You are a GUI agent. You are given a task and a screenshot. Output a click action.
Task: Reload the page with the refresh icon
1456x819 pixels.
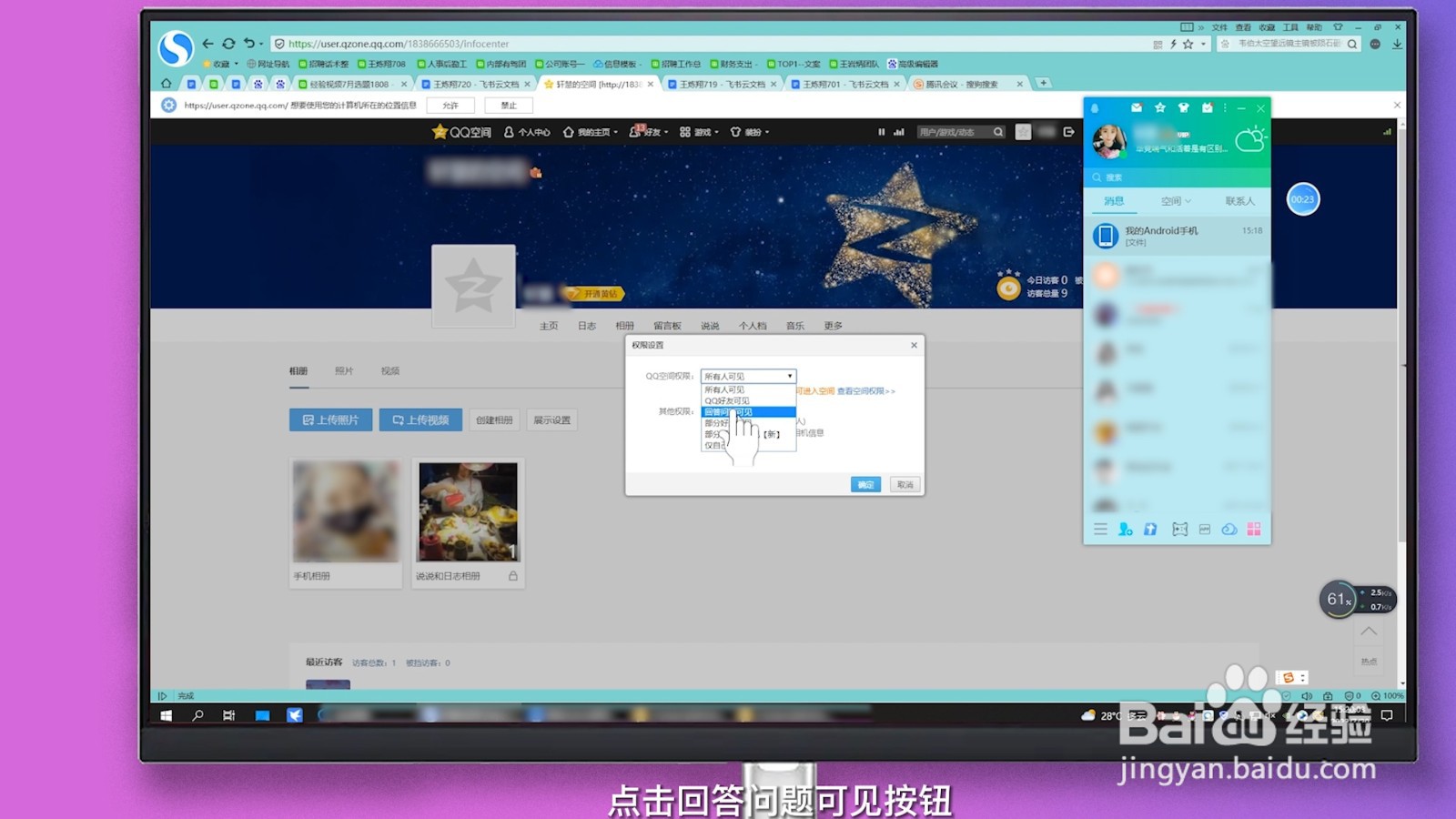point(228,44)
